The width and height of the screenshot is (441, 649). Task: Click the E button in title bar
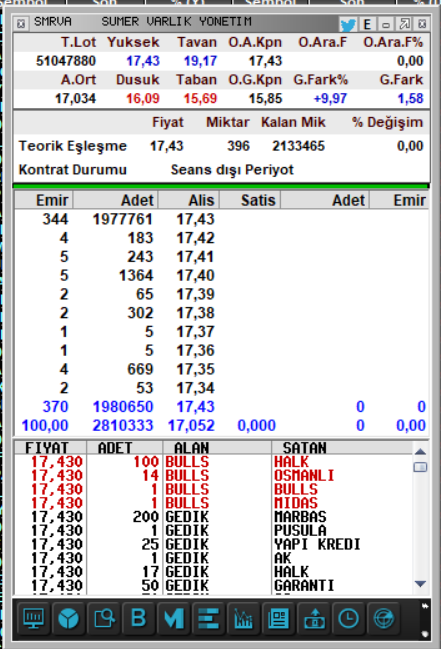[367, 24]
